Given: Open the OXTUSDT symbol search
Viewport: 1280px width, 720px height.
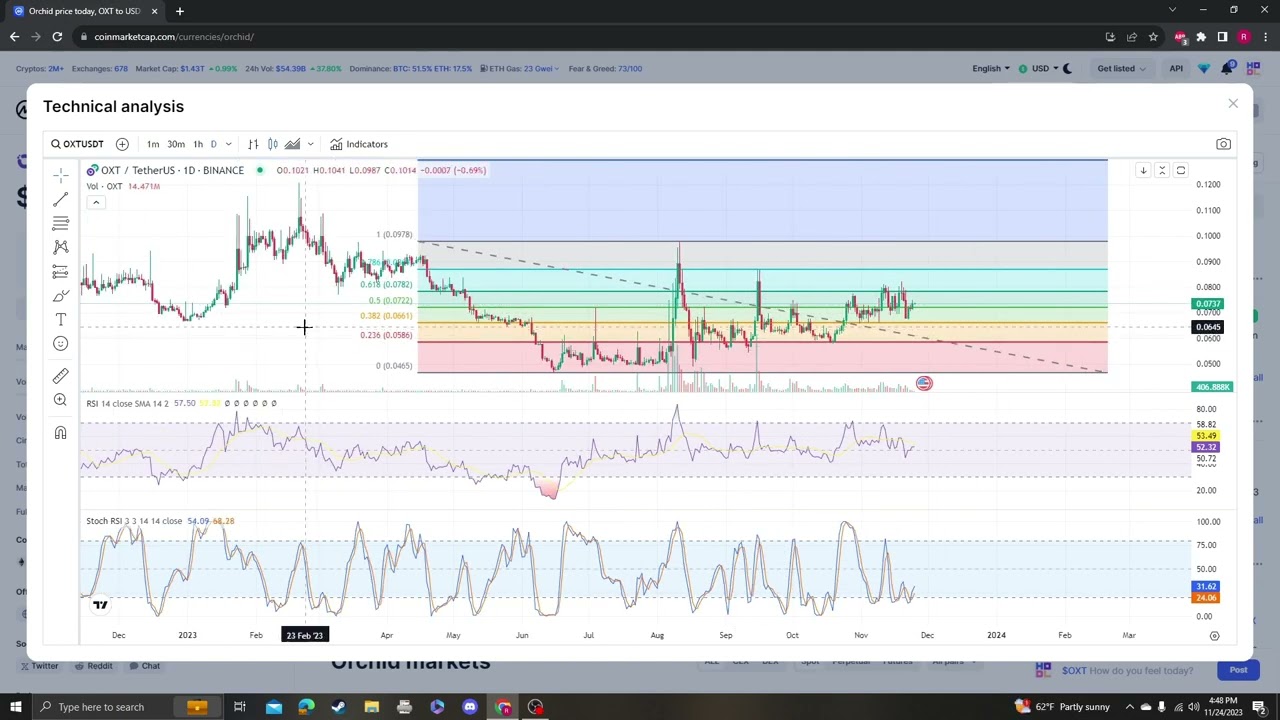Looking at the screenshot, I should [x=77, y=144].
